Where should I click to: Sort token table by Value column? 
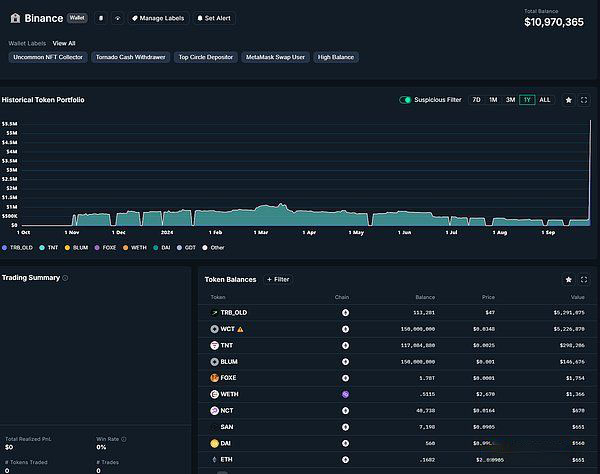(577, 297)
